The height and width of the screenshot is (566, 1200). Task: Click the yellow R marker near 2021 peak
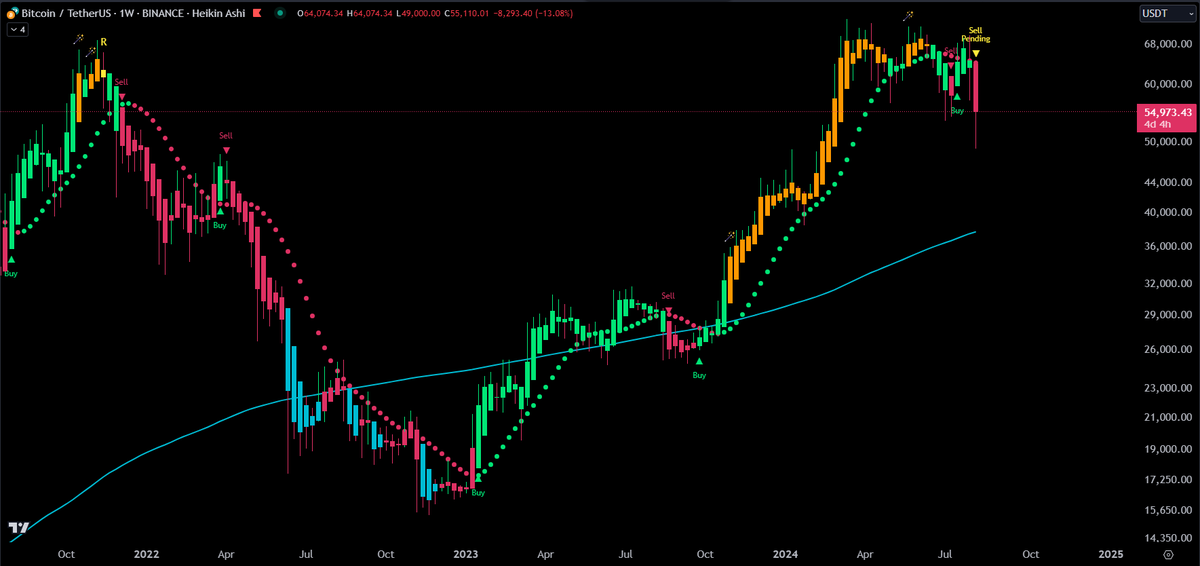103,42
